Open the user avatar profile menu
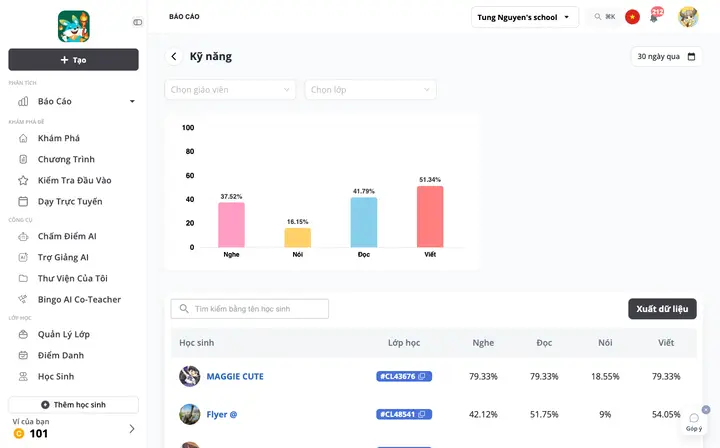720x448 pixels. click(x=688, y=17)
